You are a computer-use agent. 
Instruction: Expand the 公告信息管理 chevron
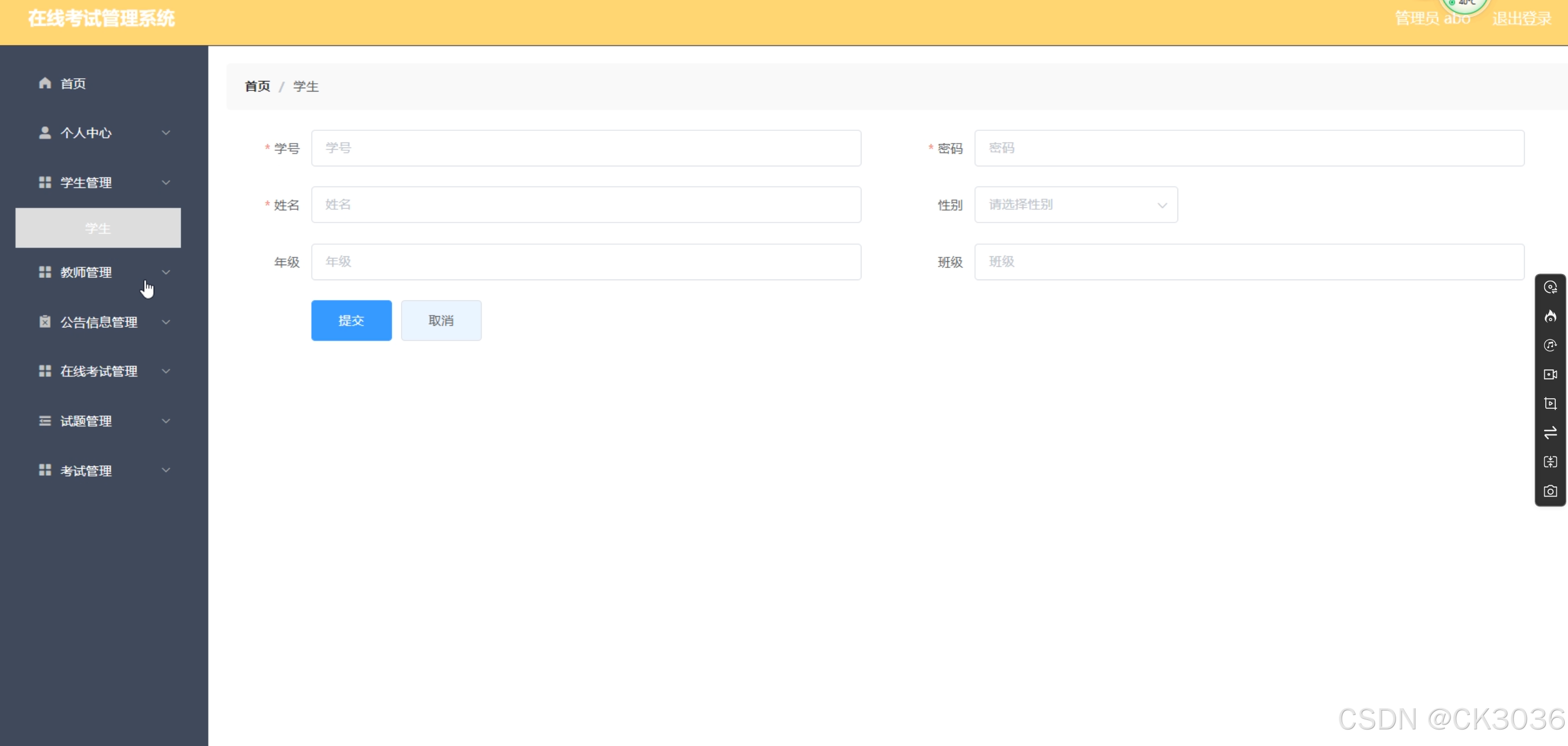[x=166, y=322]
